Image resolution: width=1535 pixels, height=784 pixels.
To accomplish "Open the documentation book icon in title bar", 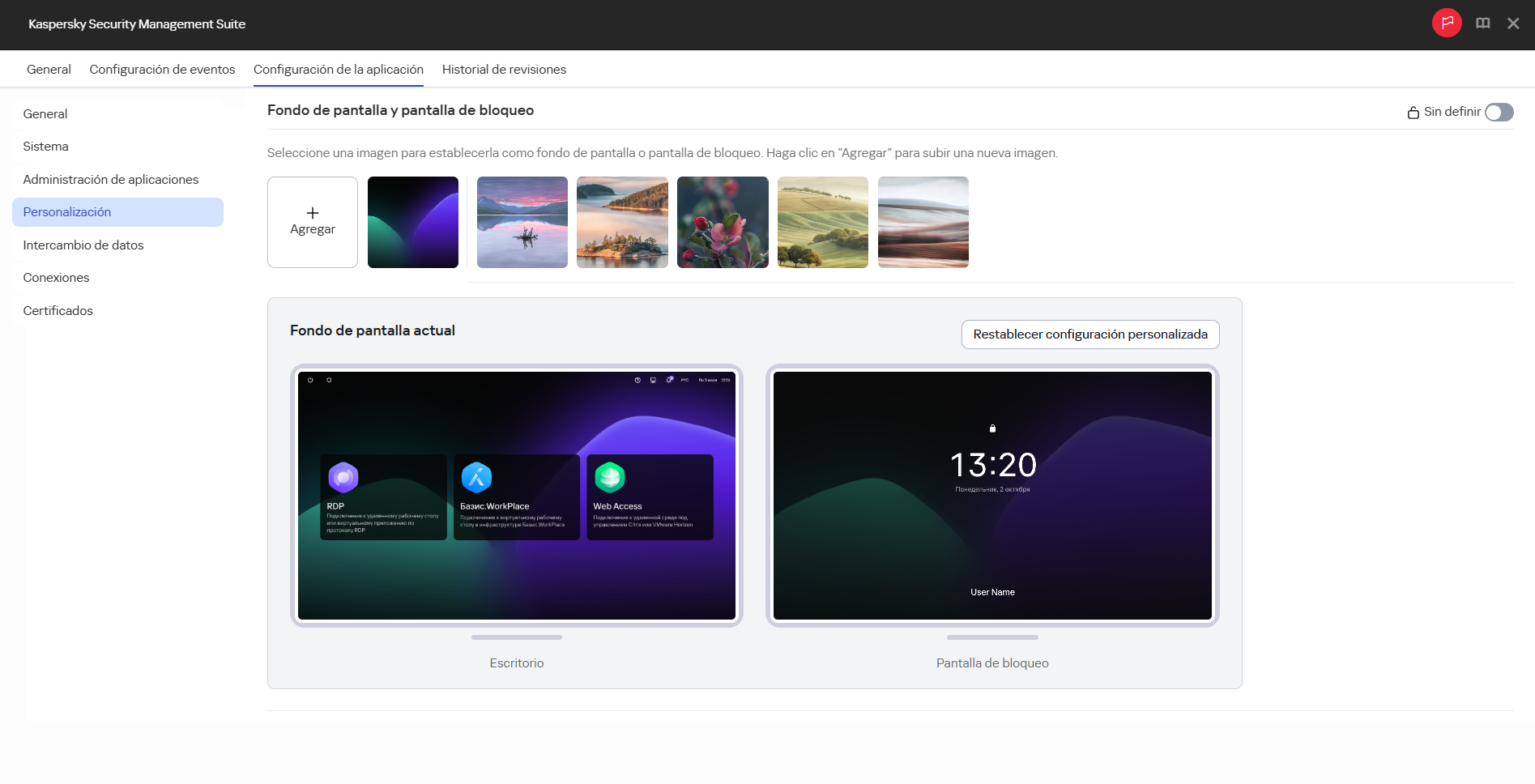I will 1483,23.
